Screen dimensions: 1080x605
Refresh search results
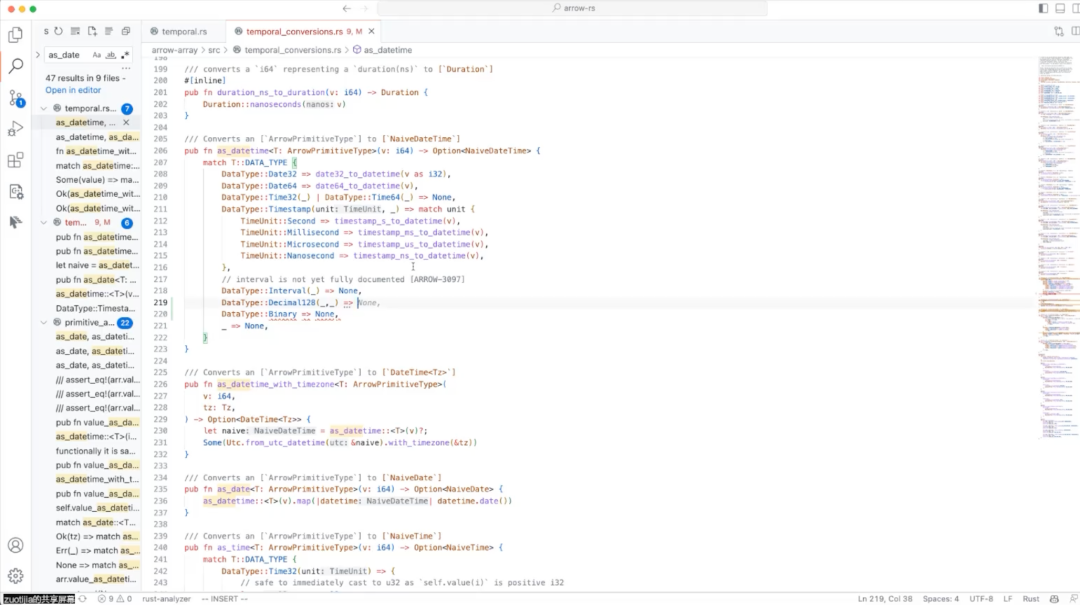click(59, 31)
